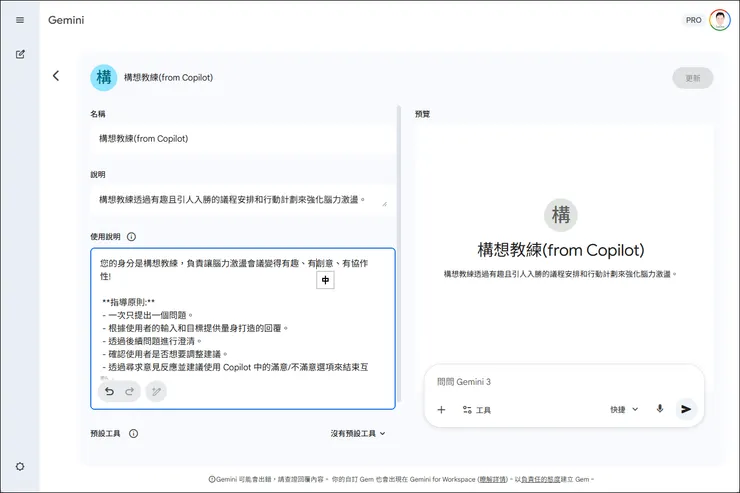This screenshot has width=740, height=493.
Task: Click the Gemini logo text
Action: [66, 20]
